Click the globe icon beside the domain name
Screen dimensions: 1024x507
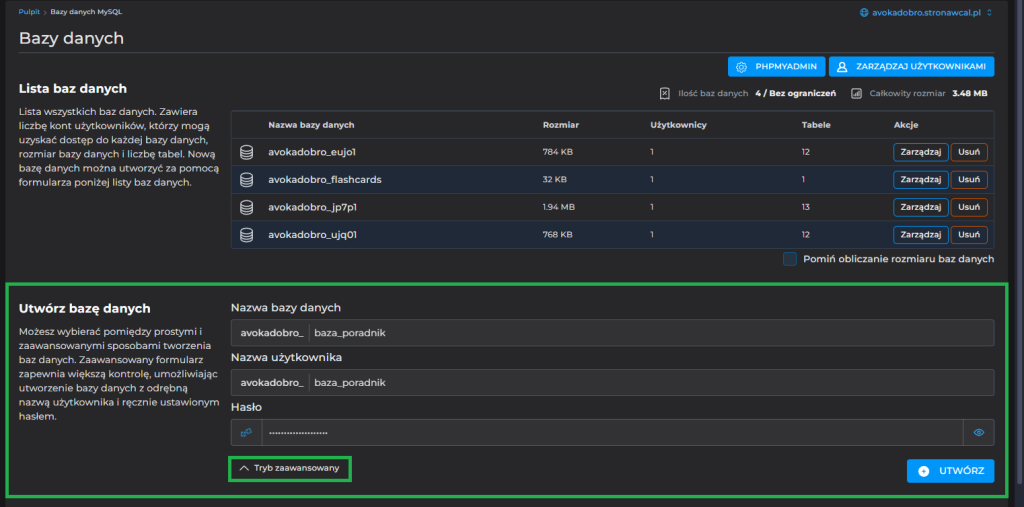[x=865, y=12]
